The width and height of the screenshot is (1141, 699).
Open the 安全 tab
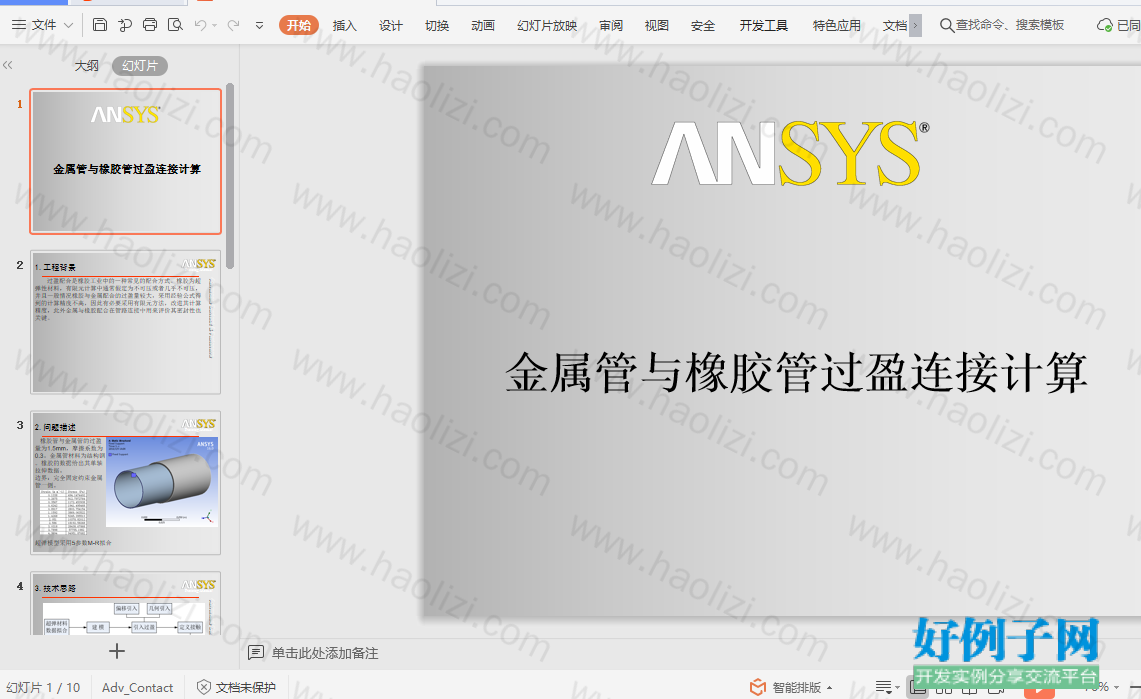click(x=702, y=25)
